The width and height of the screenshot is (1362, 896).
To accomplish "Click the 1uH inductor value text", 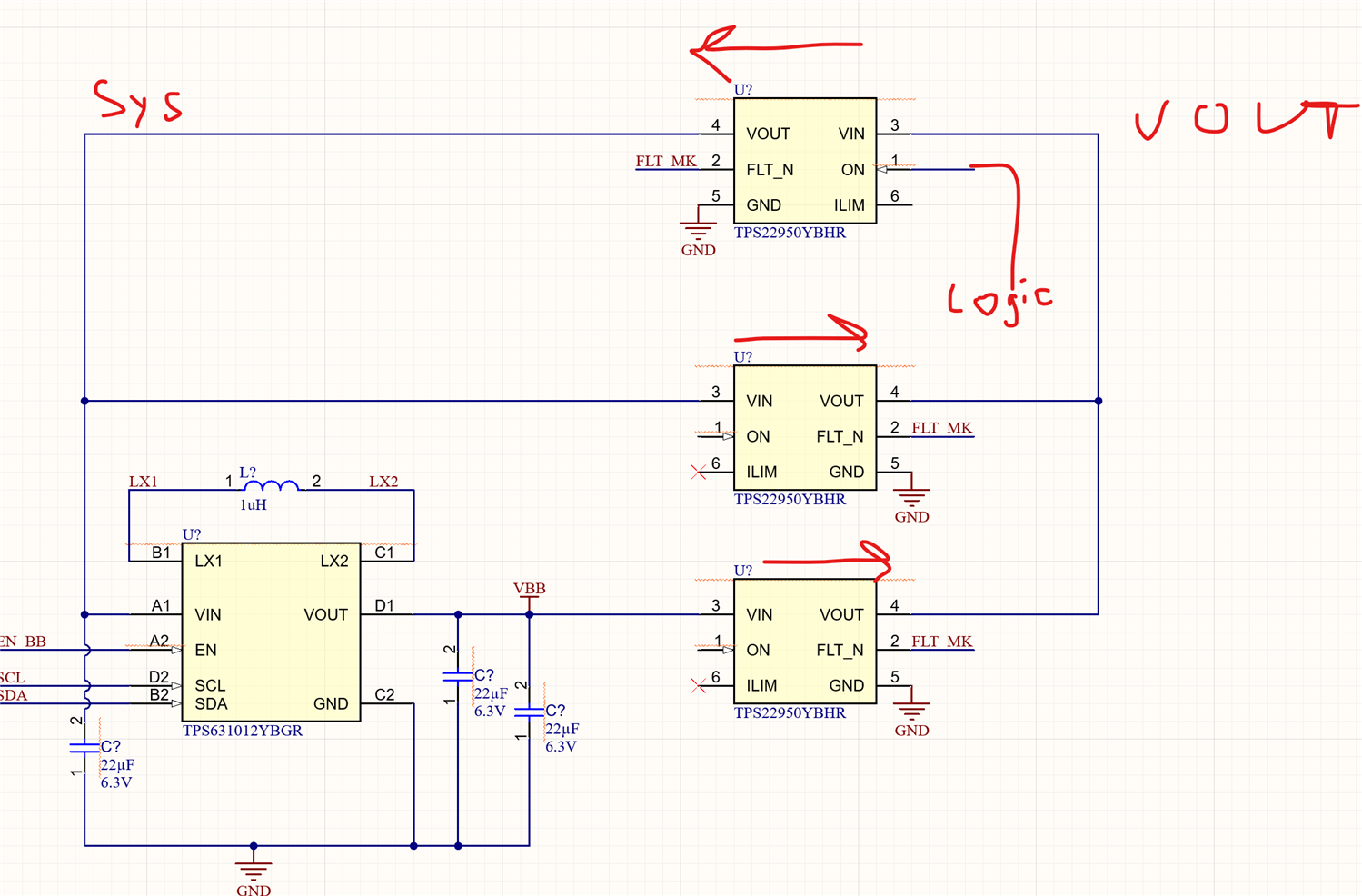I will (x=254, y=504).
